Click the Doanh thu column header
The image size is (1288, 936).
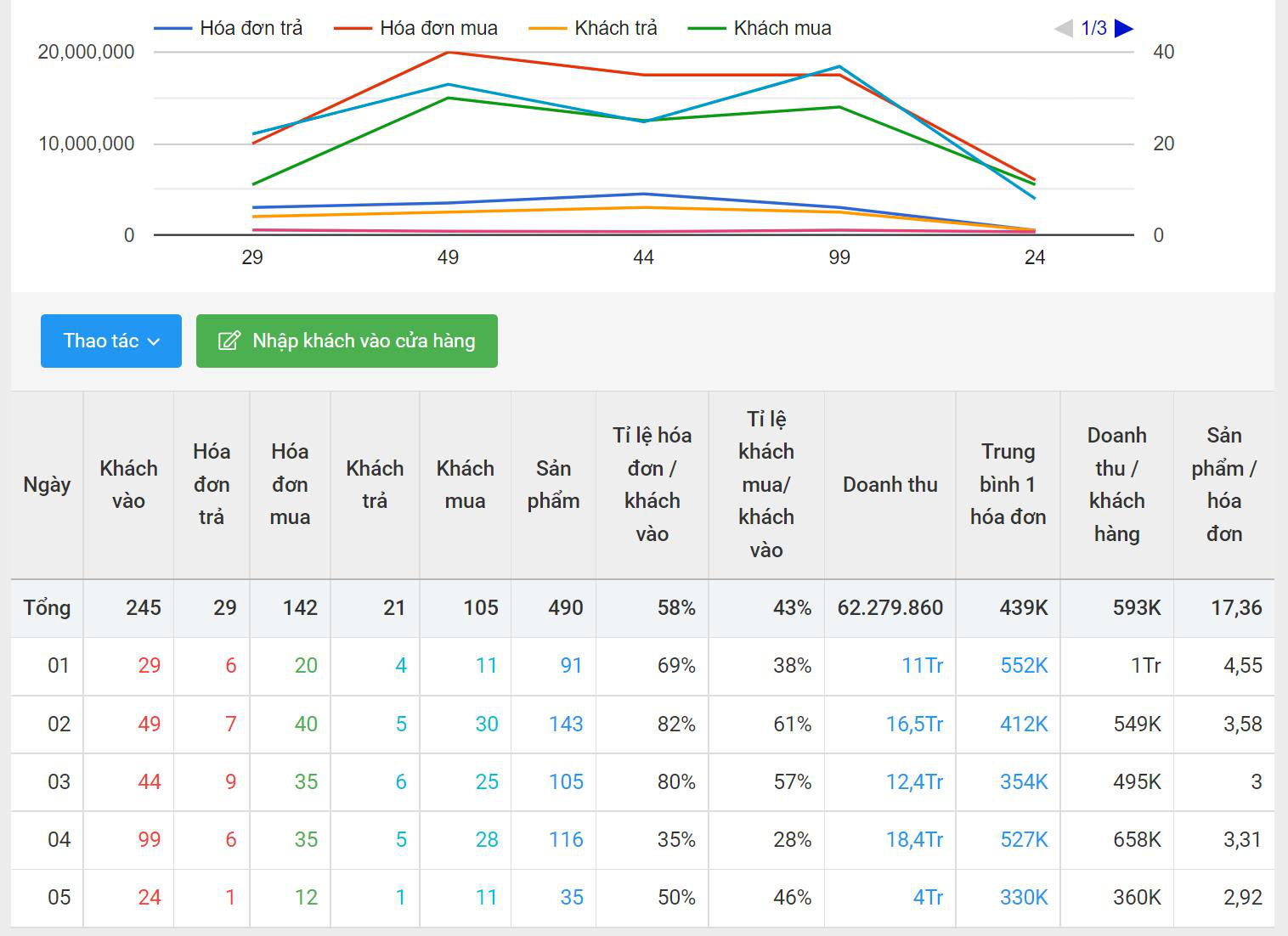click(x=890, y=485)
